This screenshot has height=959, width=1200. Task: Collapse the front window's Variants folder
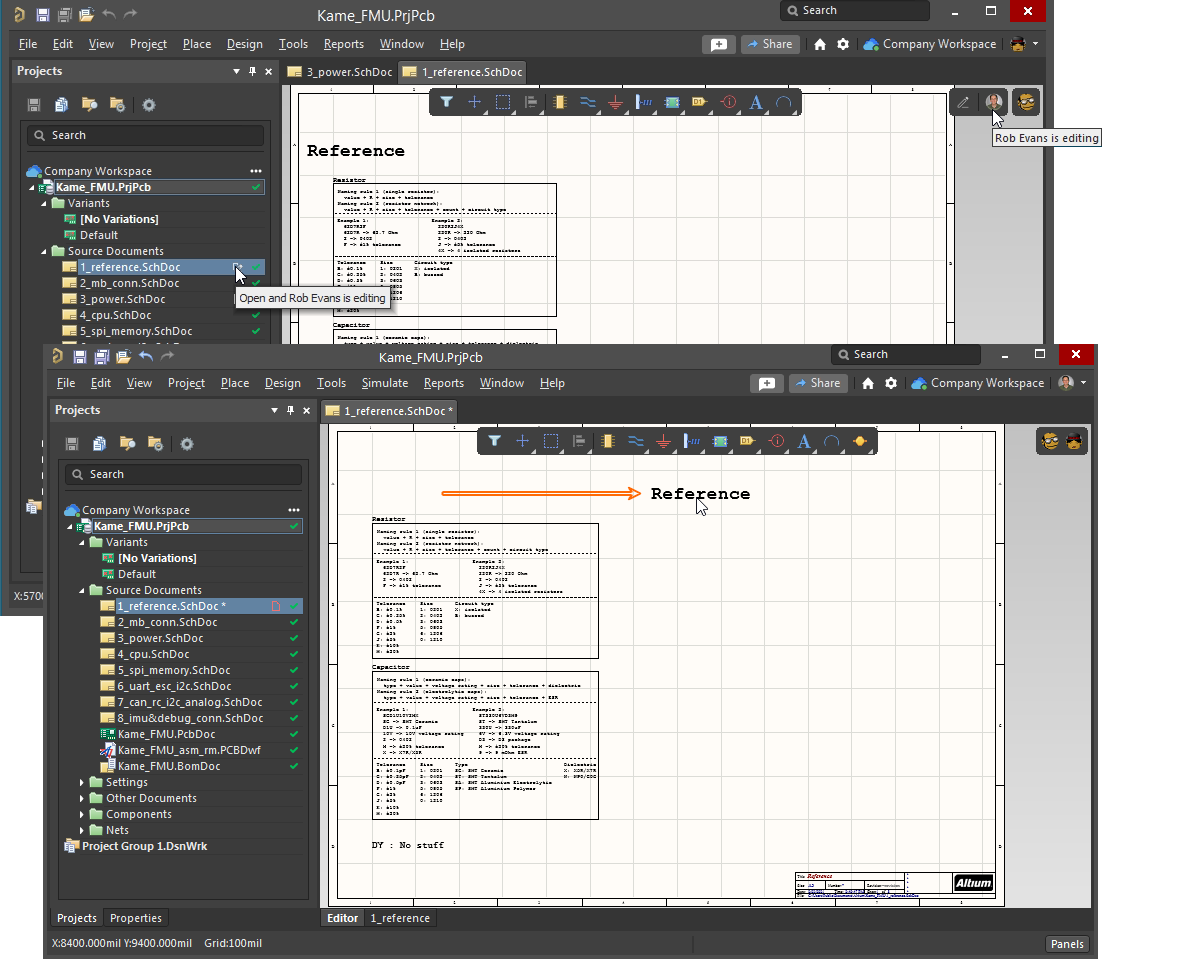(83, 542)
